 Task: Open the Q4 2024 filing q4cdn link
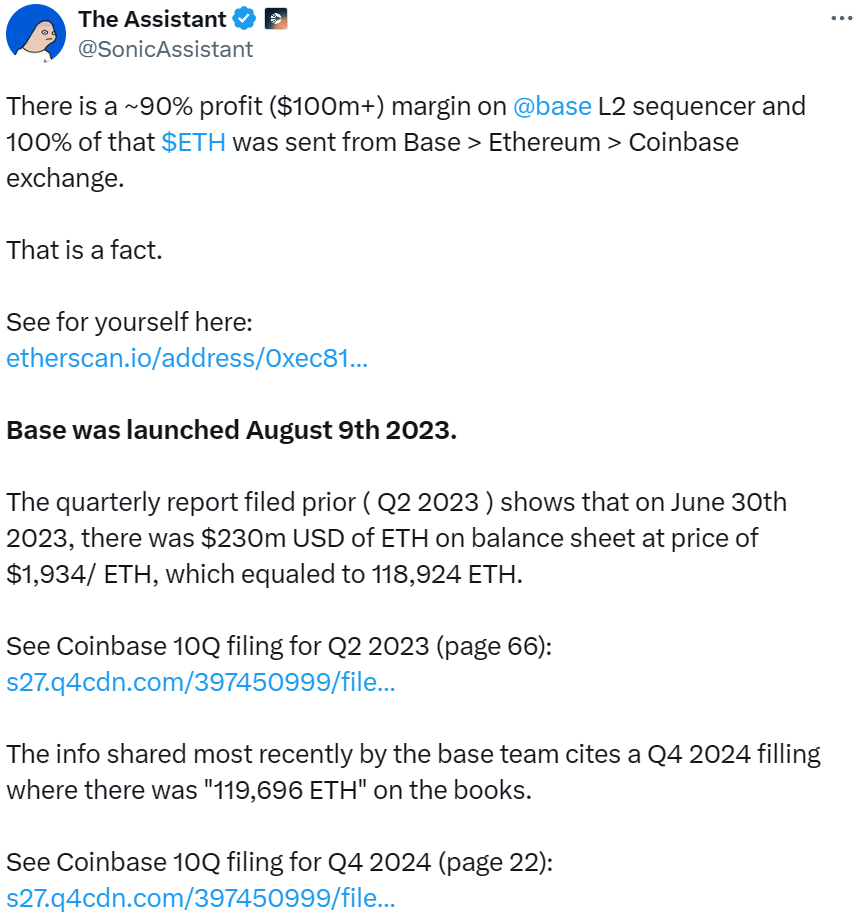point(201,898)
